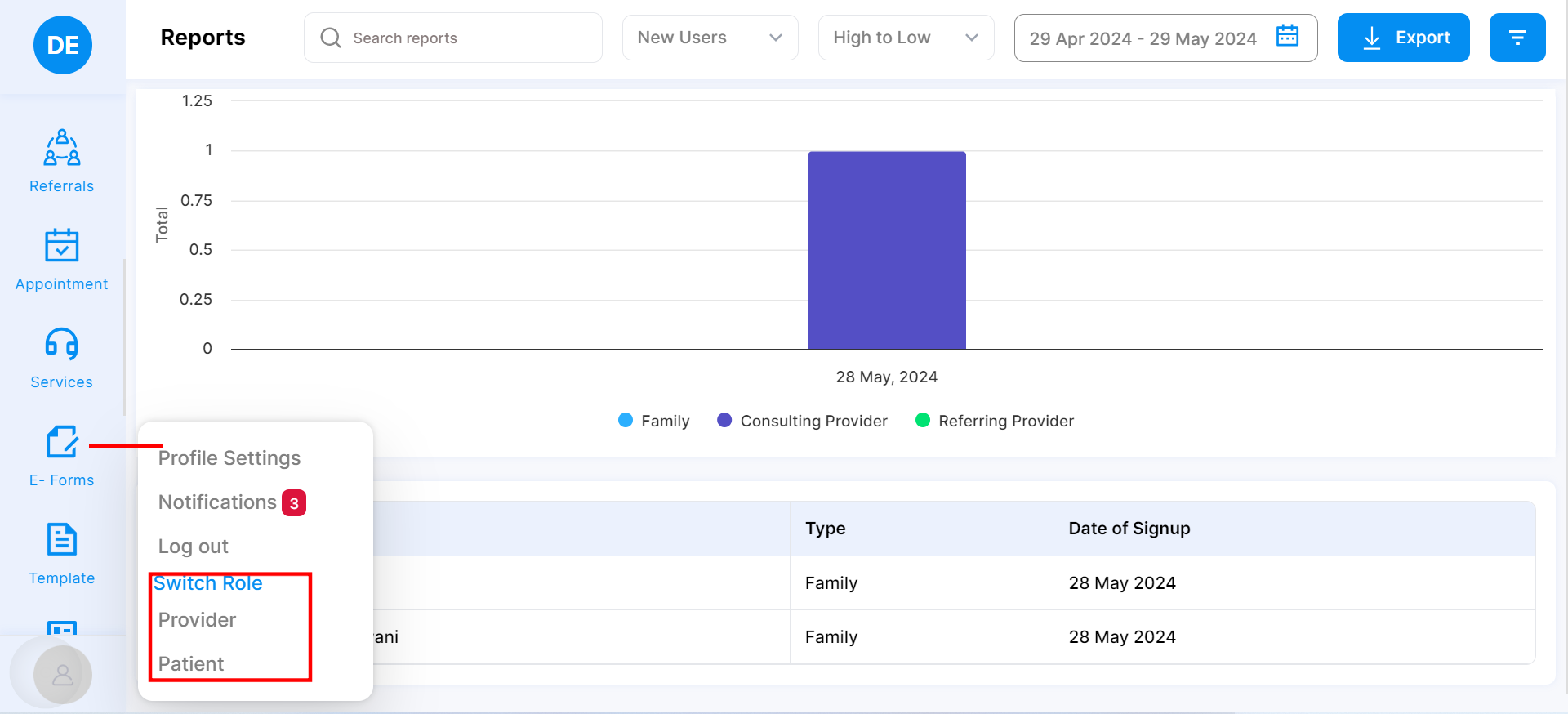
Task: Open the blue filter icon button
Action: [1517, 38]
